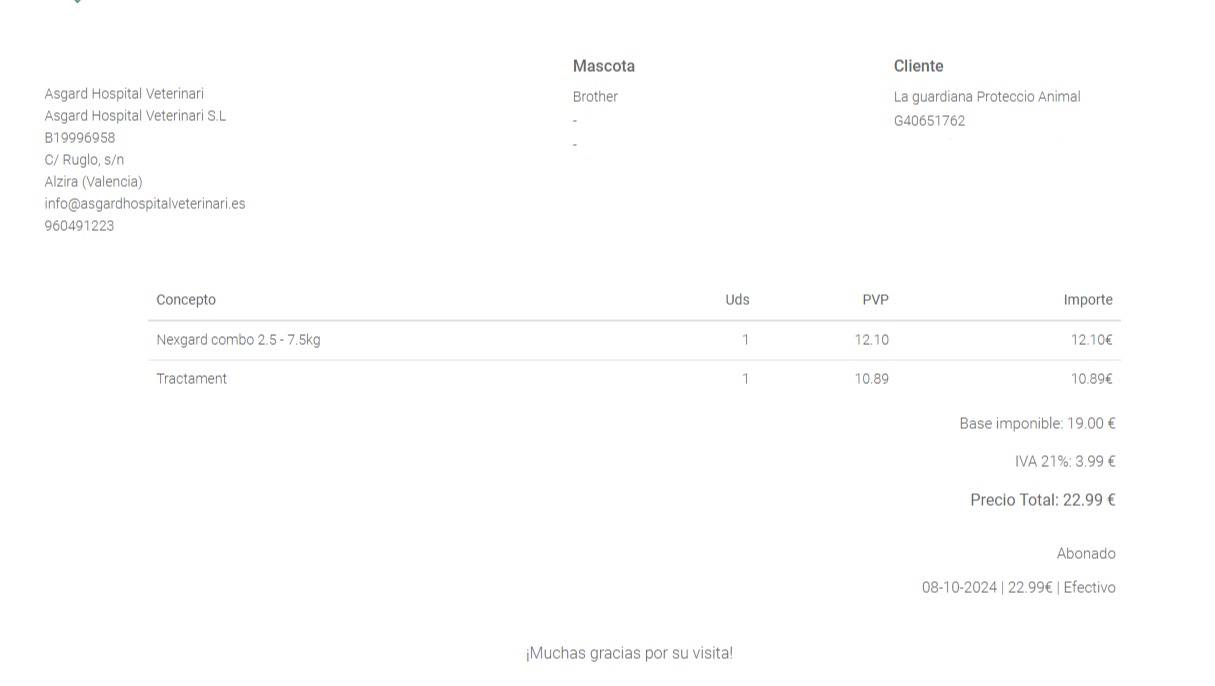Click the 08-10-2024 Efectivo payment line
The width and height of the screenshot is (1215, 686).
tap(1019, 588)
